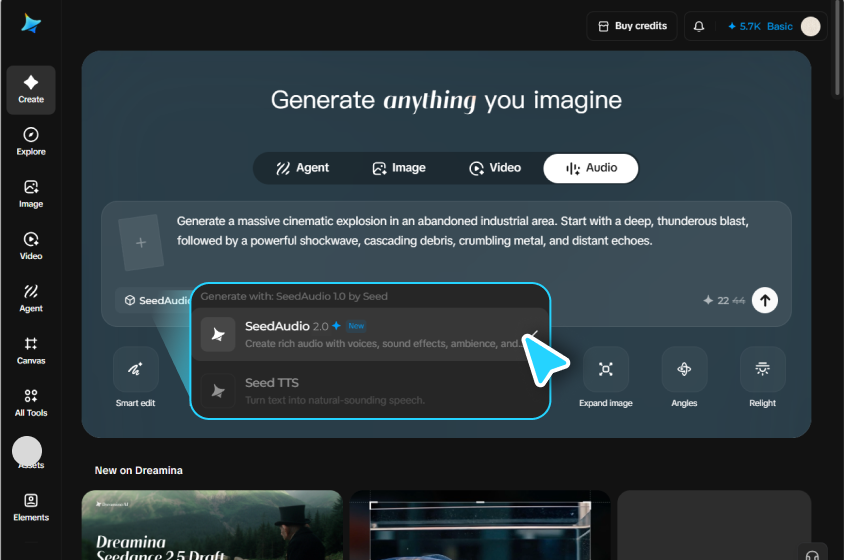Click the 'New on Dreamina' heading

pos(138,471)
